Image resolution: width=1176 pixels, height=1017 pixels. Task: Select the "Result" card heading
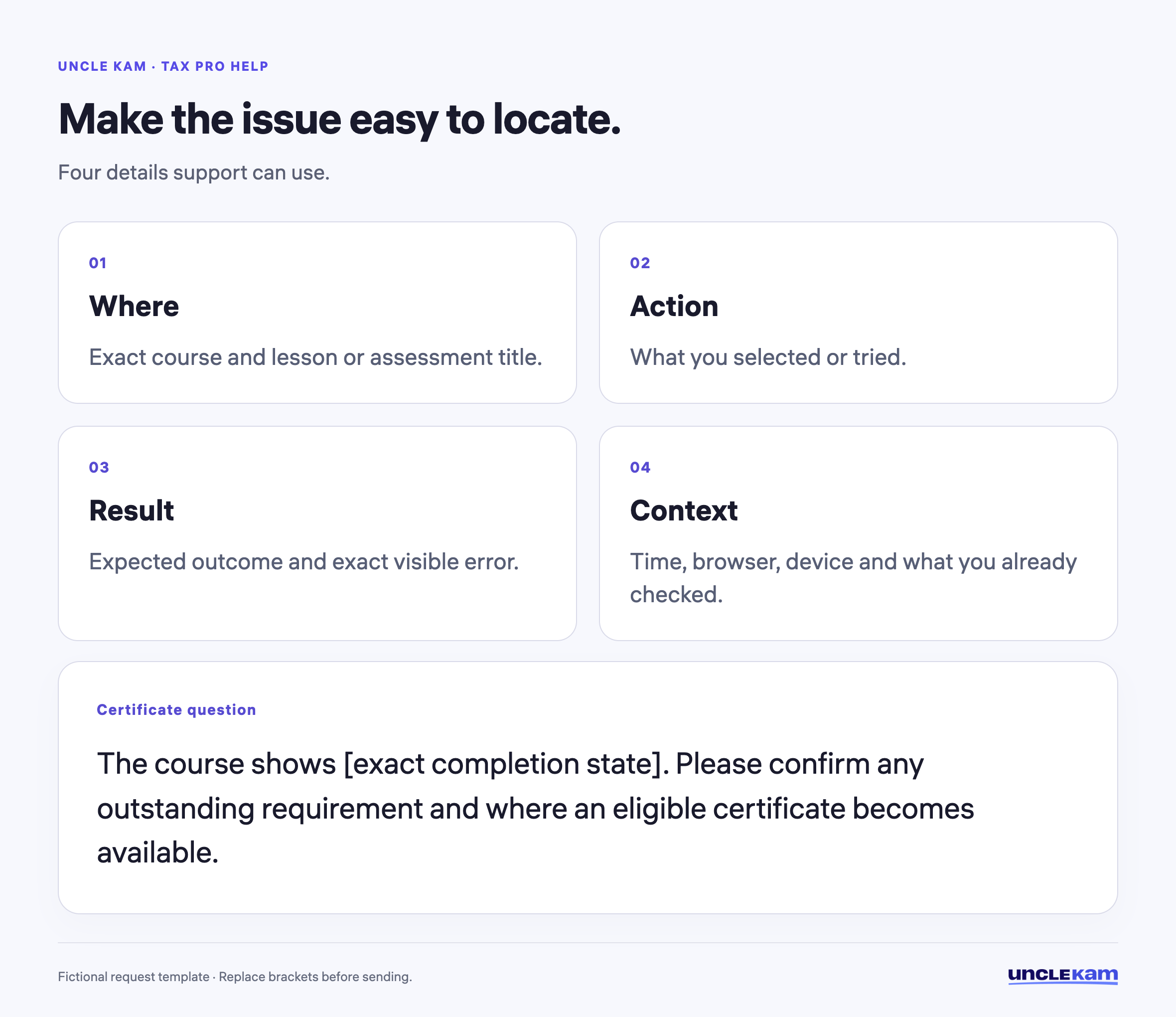point(132,510)
